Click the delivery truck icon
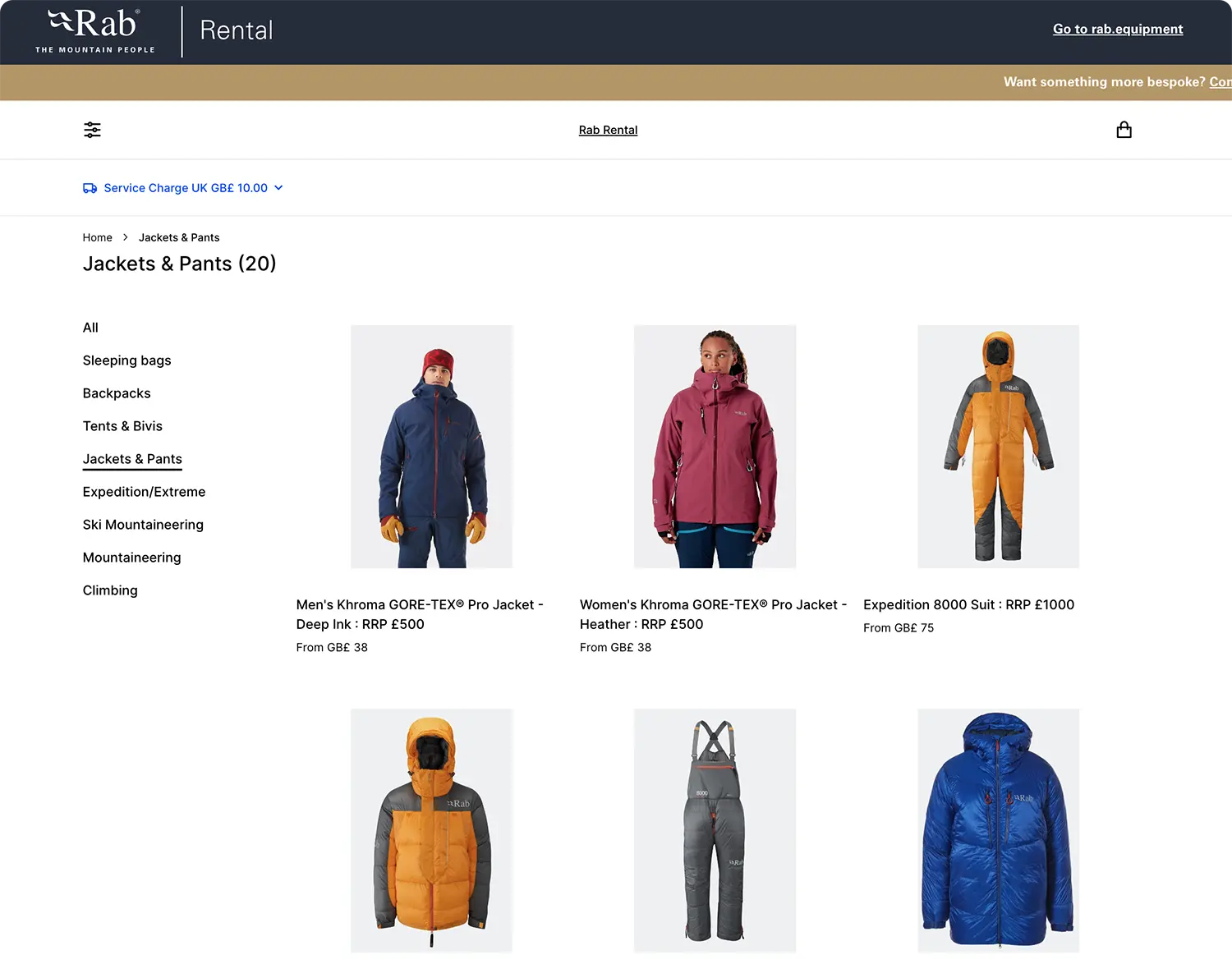The height and width of the screenshot is (964, 1232). (90, 188)
